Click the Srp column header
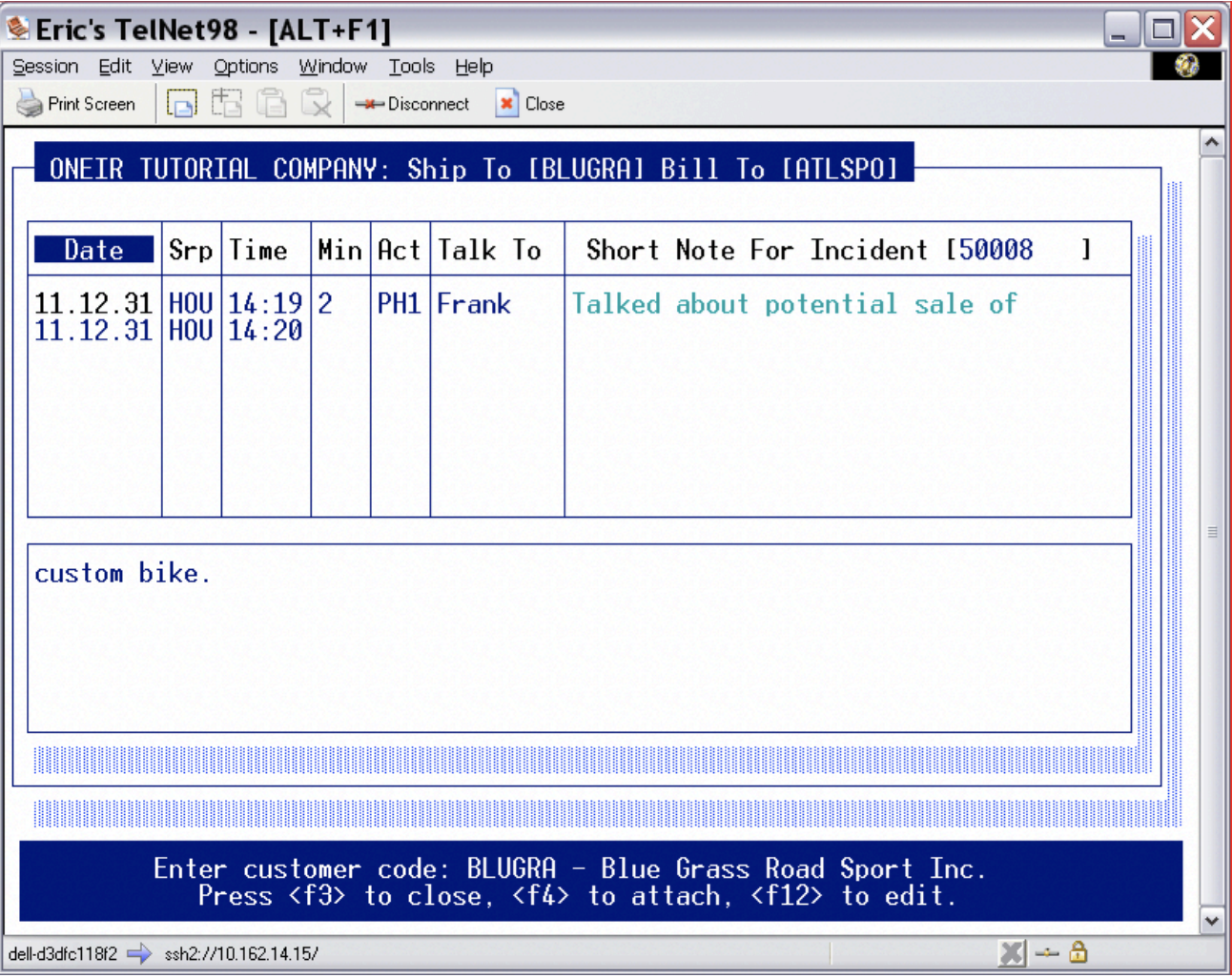Viewport: 1232px width, 978px height. coord(191,250)
